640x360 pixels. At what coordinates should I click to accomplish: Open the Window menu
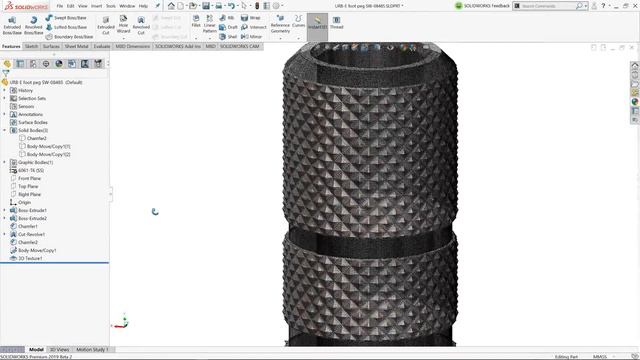click(127, 6)
